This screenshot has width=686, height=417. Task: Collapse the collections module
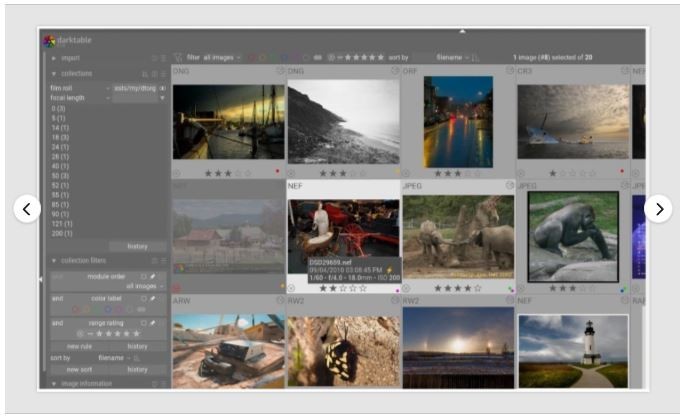53,74
